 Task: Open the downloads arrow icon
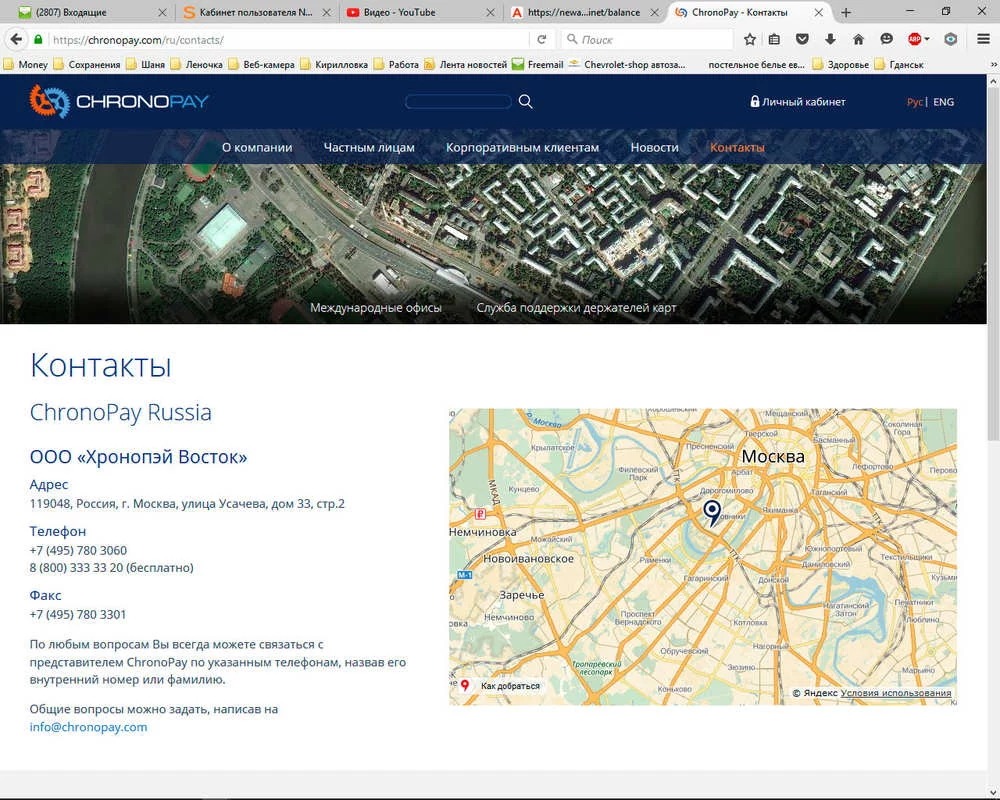click(830, 40)
